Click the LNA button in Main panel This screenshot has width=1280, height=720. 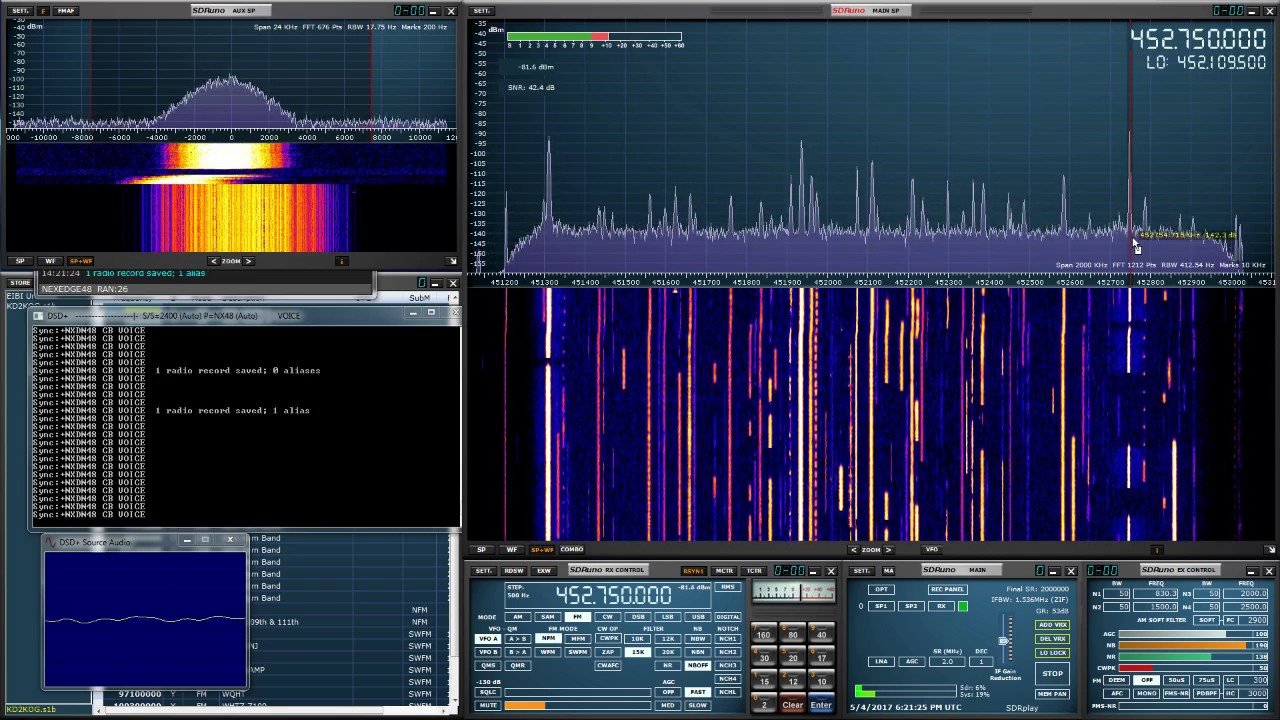pyautogui.click(x=881, y=661)
